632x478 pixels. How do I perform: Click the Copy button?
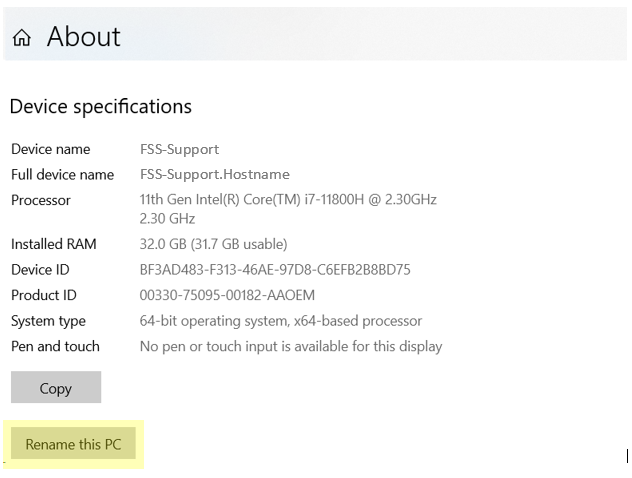(56, 388)
